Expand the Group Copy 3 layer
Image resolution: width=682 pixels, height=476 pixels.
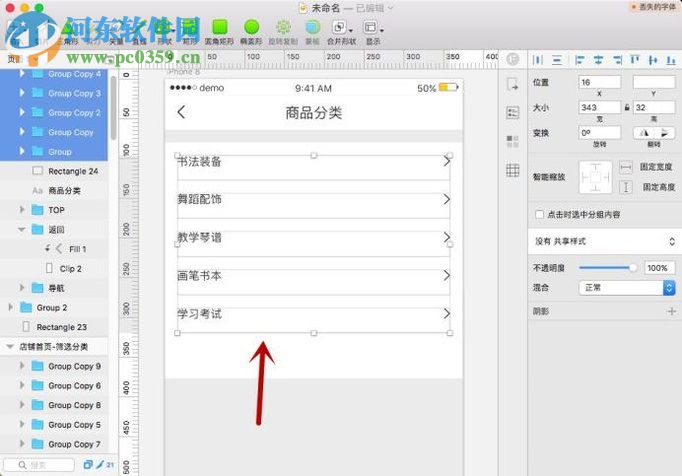coord(22,93)
